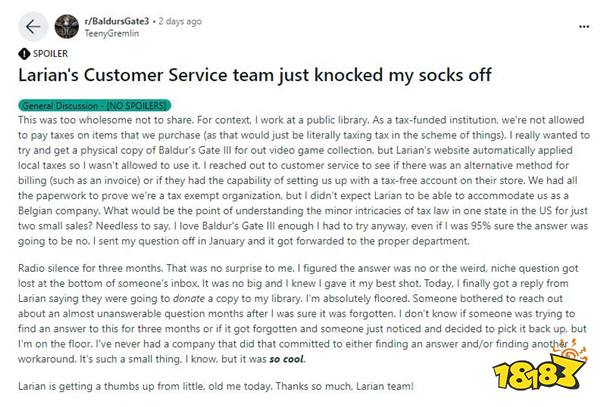The width and height of the screenshot is (600, 407).
Task: Click the final line 'Larian is getting a thumbs up'
Action: [216, 386]
